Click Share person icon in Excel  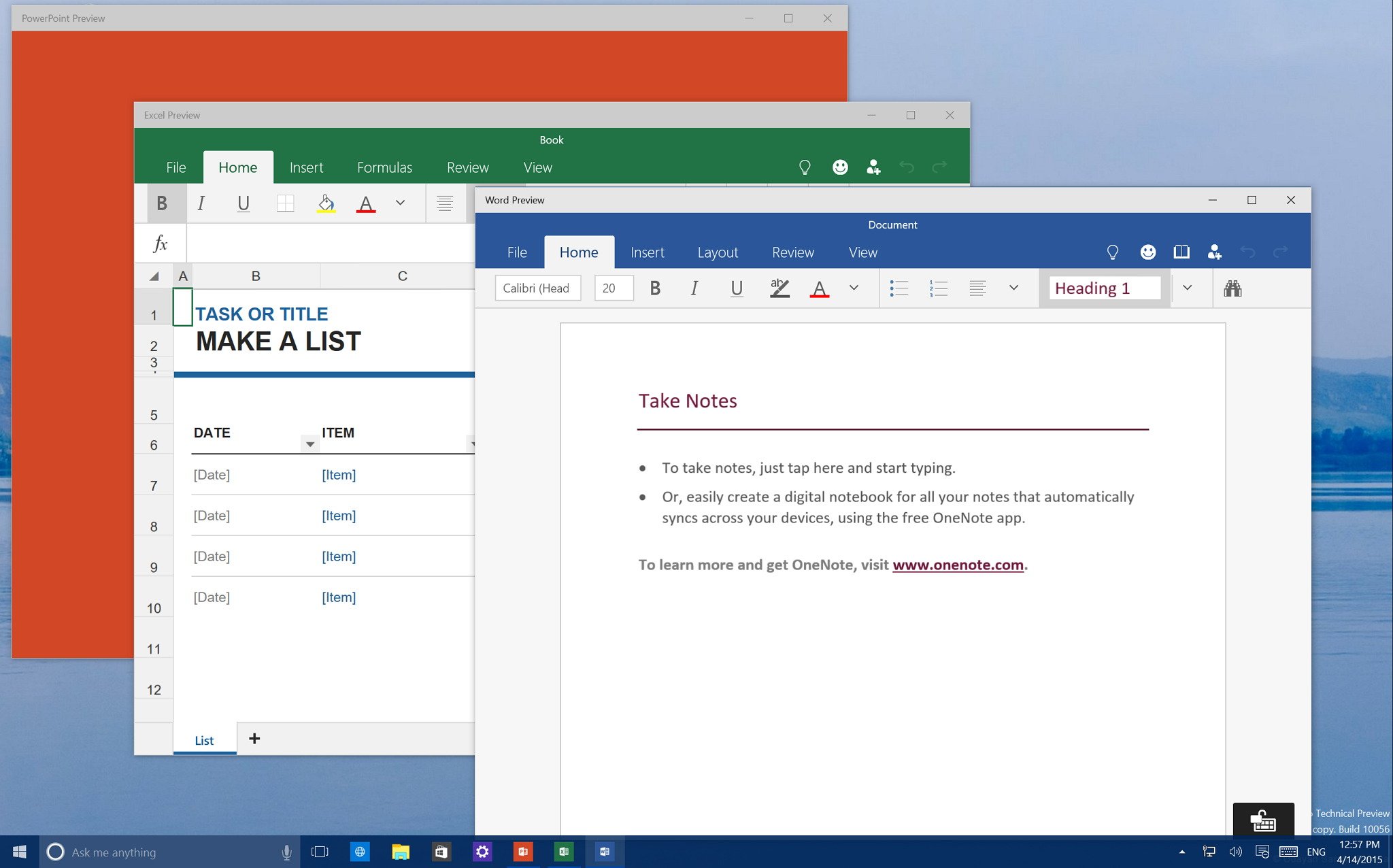pyautogui.click(x=873, y=167)
